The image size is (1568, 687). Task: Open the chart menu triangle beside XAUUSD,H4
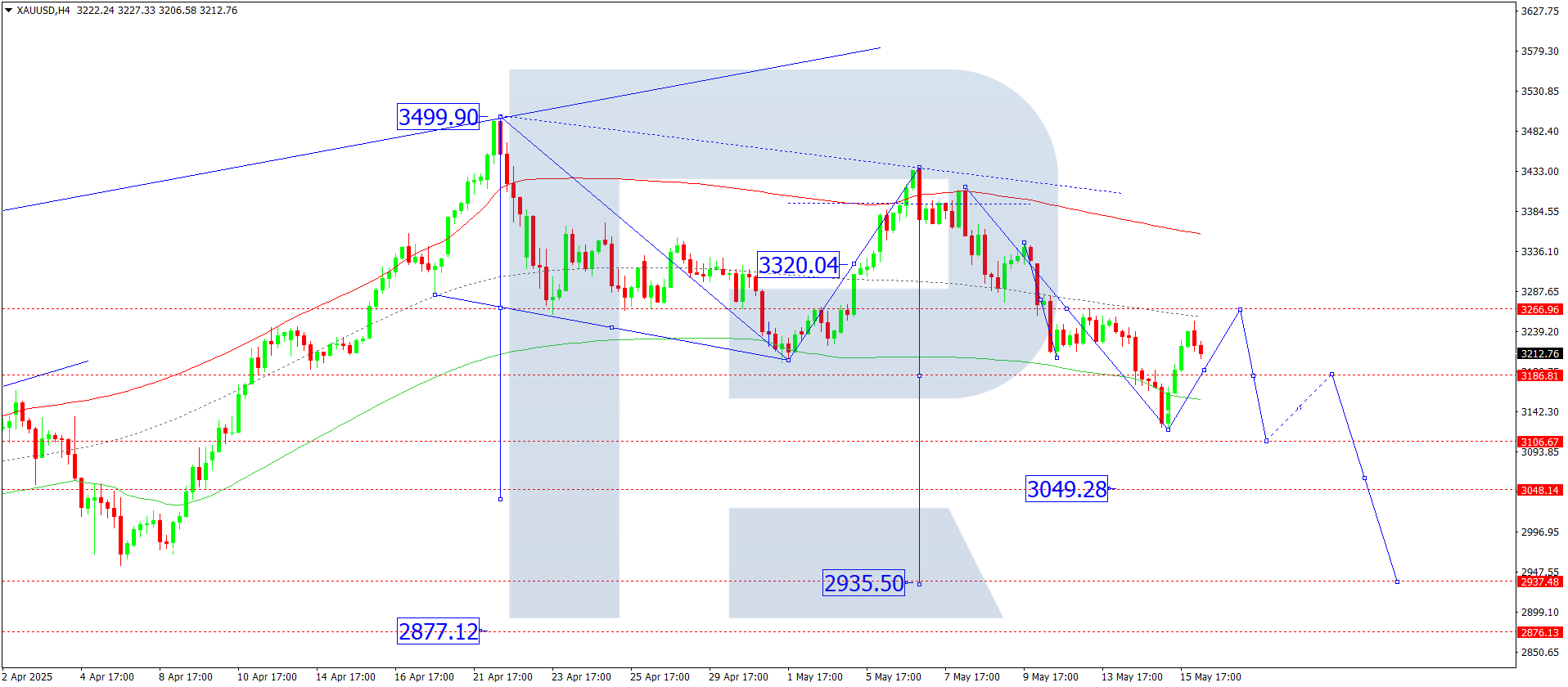point(9,11)
